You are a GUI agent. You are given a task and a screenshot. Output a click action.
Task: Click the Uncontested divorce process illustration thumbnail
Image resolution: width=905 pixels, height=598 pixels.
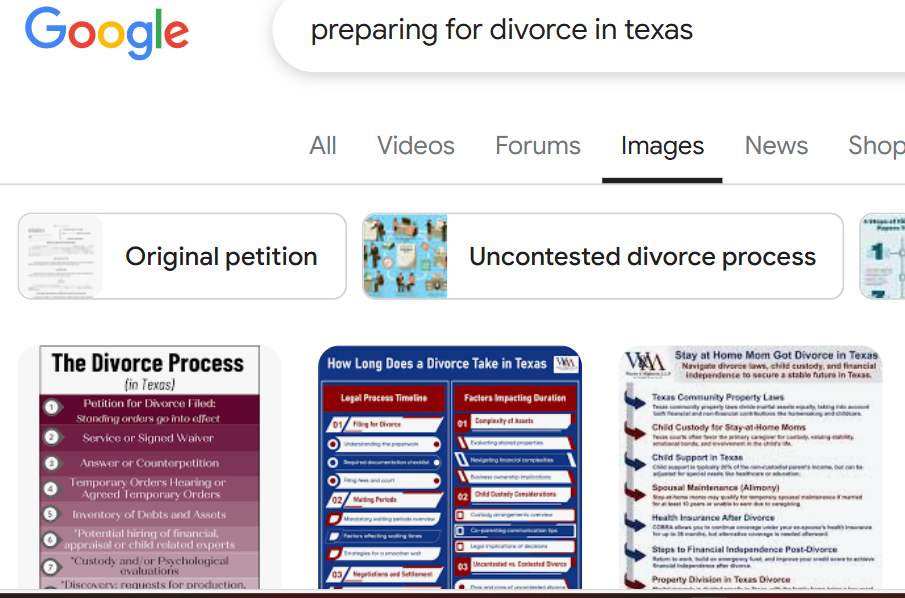405,256
